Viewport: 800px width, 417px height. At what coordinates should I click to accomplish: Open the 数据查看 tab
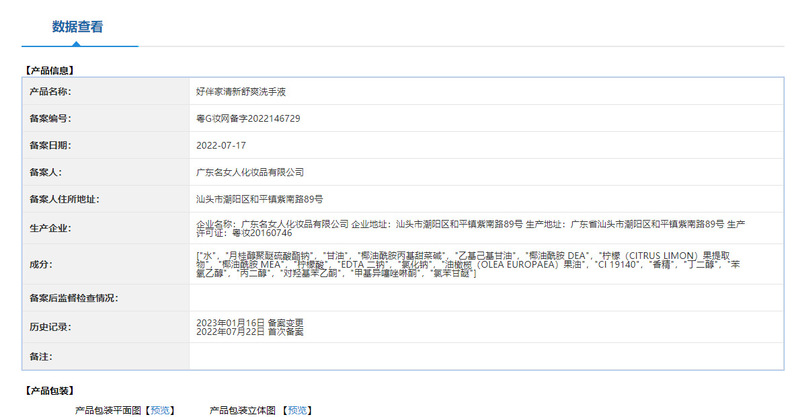click(x=78, y=27)
